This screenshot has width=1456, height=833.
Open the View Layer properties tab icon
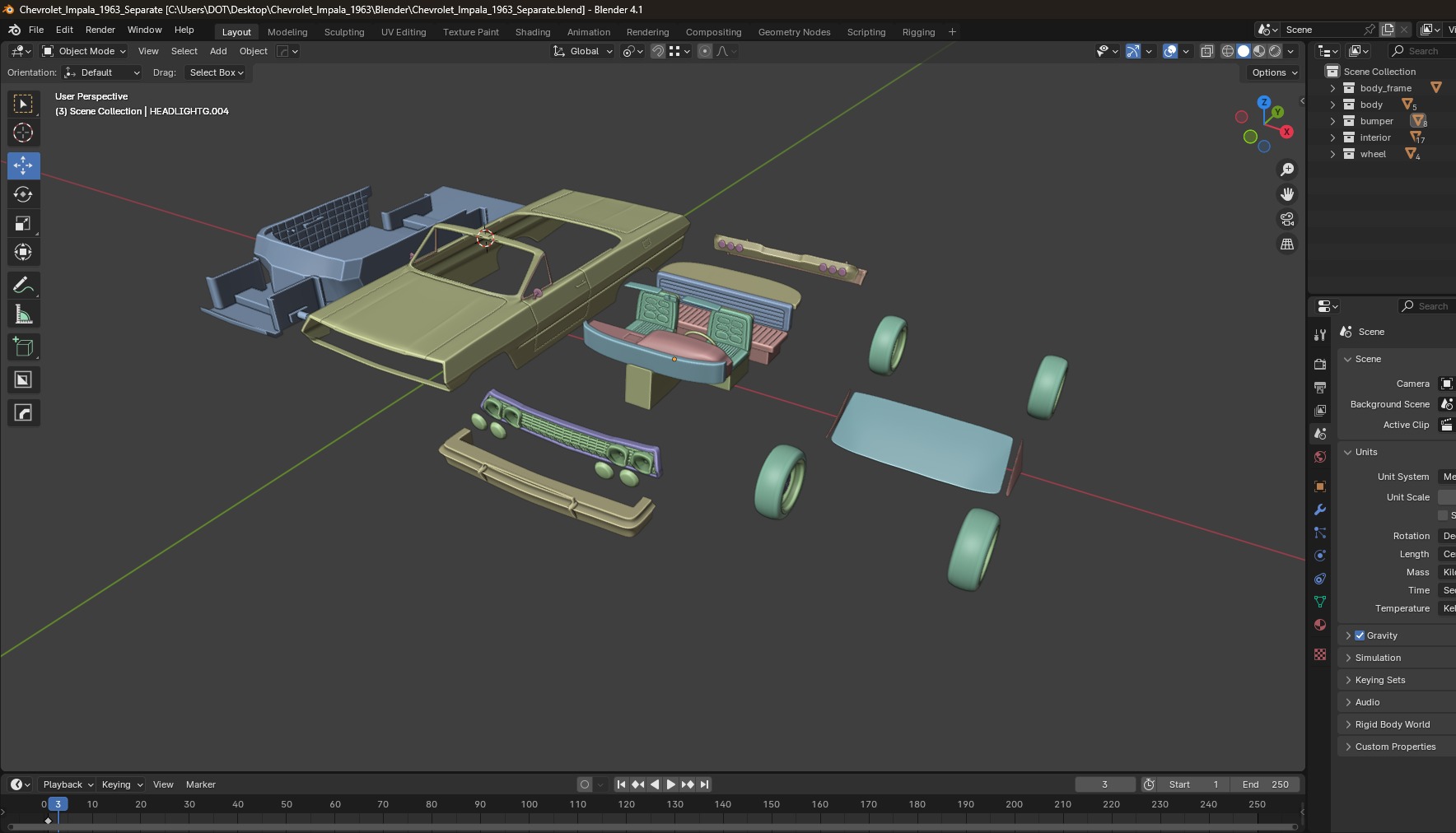click(1320, 410)
